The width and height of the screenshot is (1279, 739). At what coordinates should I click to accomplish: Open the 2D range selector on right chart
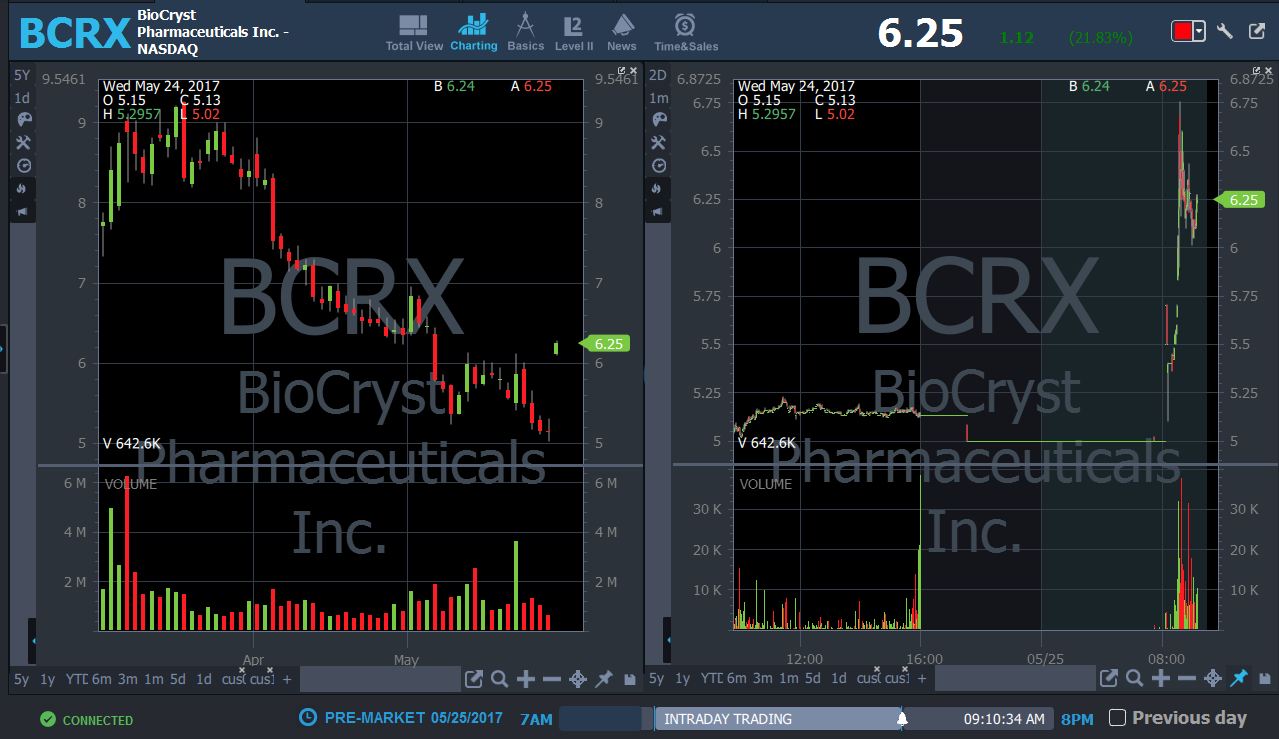(658, 75)
